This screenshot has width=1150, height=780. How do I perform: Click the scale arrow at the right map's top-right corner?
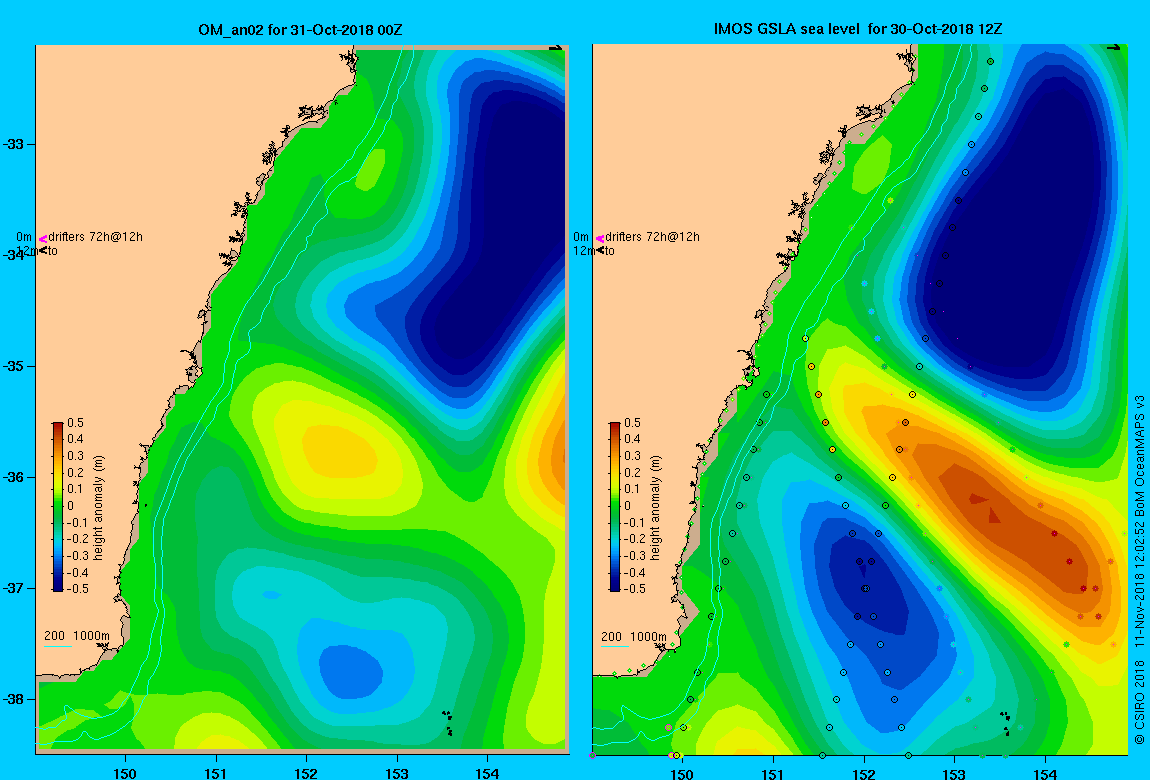pos(1113,48)
